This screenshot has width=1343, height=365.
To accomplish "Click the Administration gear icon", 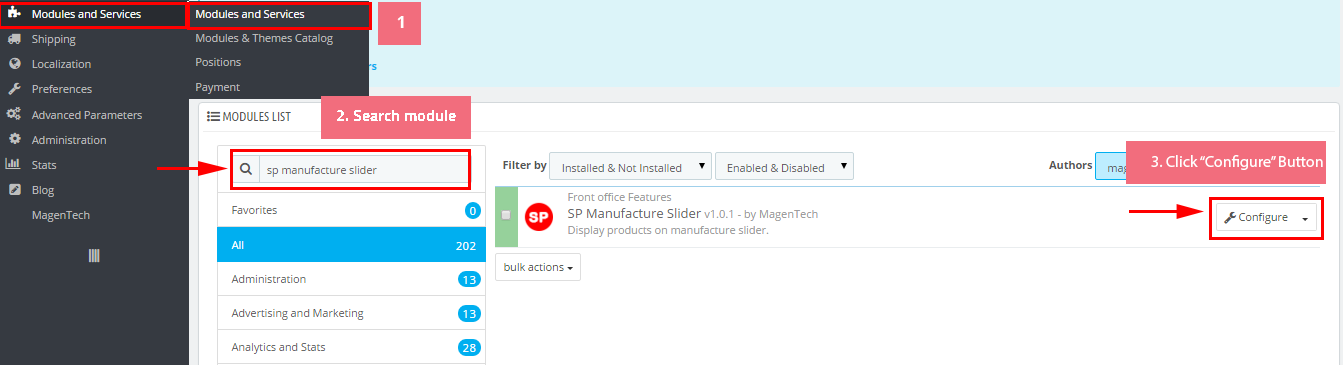I will coord(14,139).
